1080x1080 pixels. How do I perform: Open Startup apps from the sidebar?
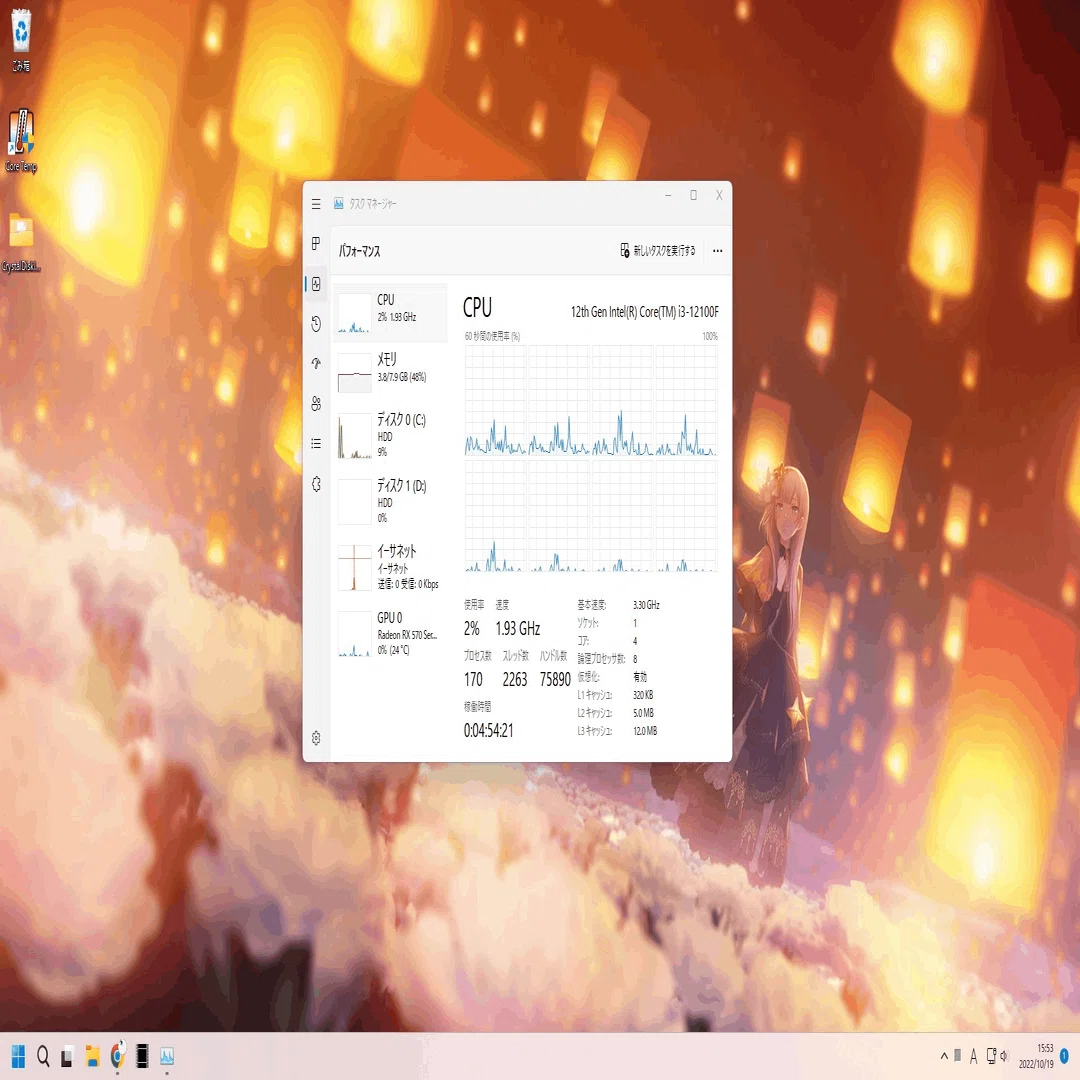coord(315,363)
